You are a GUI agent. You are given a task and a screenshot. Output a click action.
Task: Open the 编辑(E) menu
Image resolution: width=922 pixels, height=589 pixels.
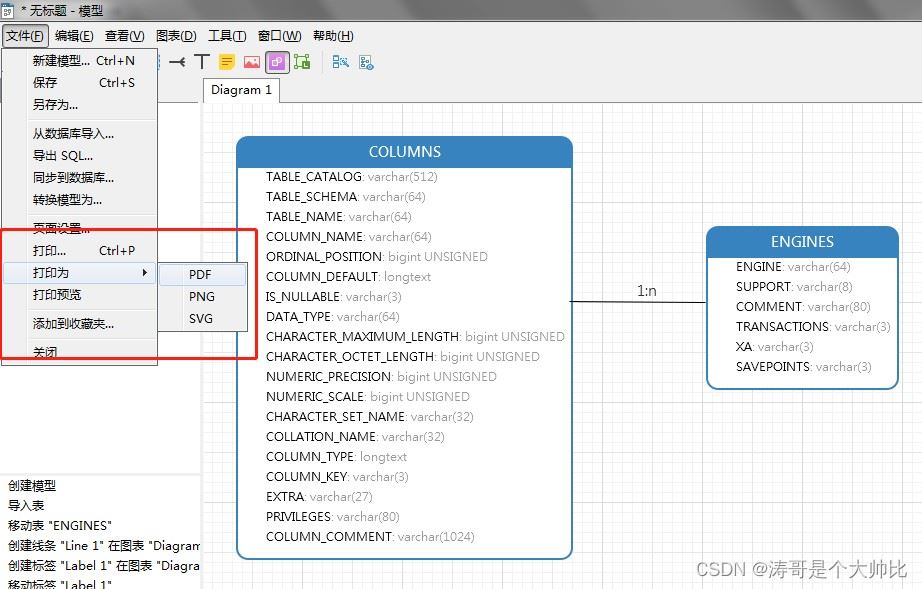(74, 36)
